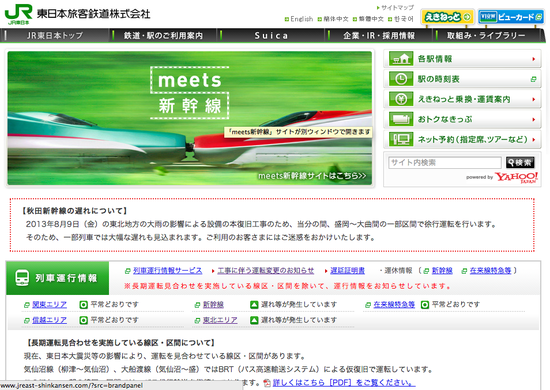Click the JR East logo
Viewport: 550px width, 390px height.
tap(18, 15)
